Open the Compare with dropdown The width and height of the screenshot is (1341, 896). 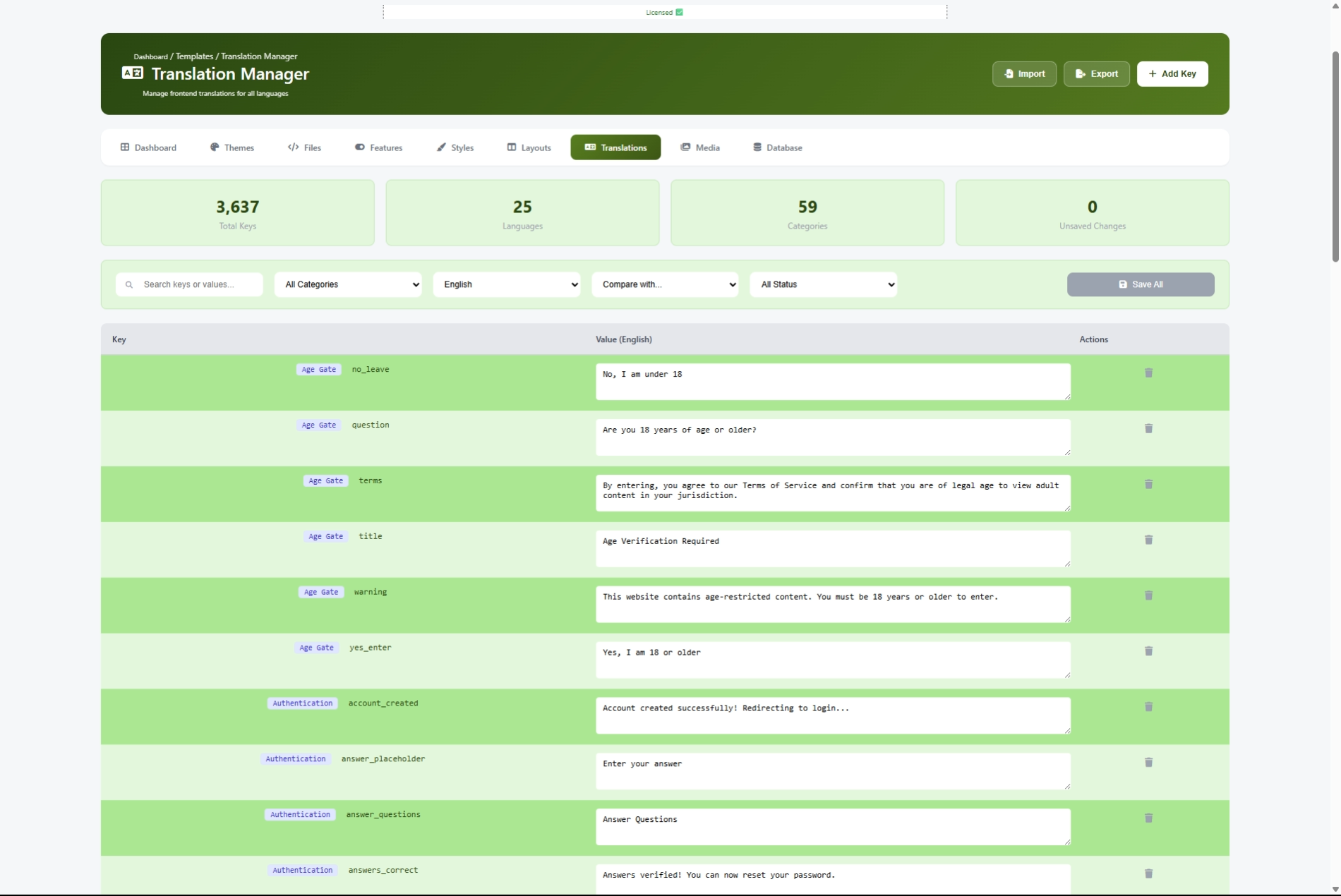coord(665,284)
